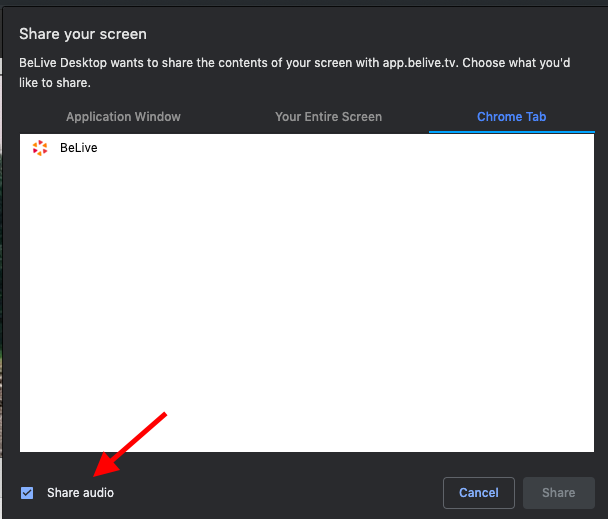
Task: Click the blue underline beneath Chrome Tab
Action: tap(512, 132)
